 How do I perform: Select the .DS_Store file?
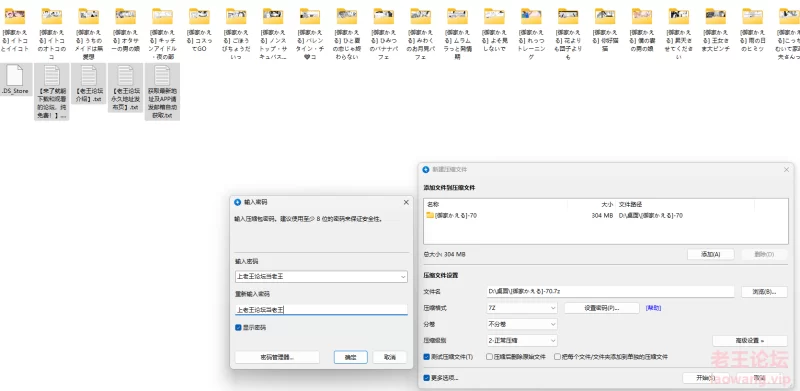pyautogui.click(x=15, y=80)
